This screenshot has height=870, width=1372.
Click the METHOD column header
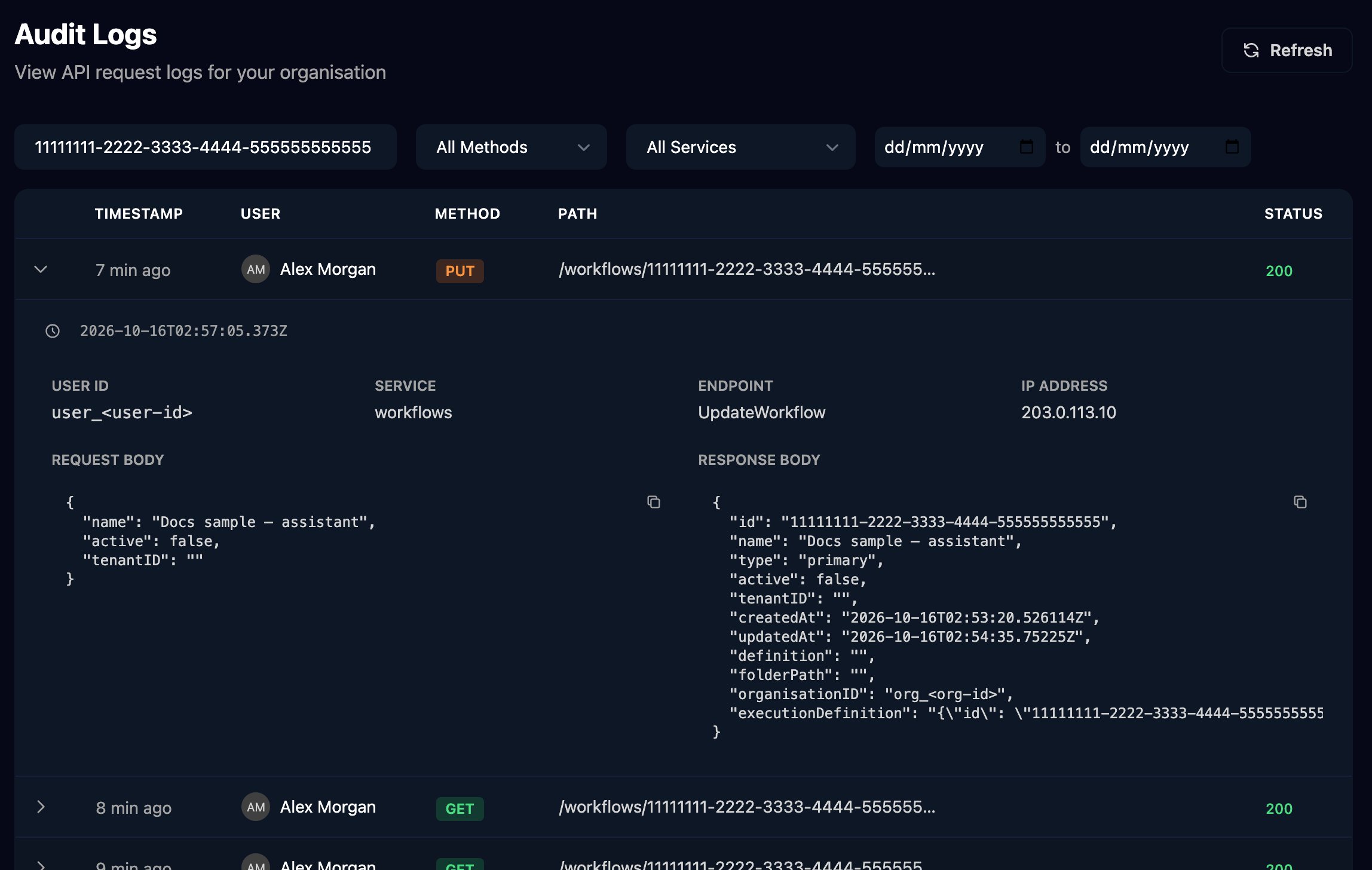[467, 214]
